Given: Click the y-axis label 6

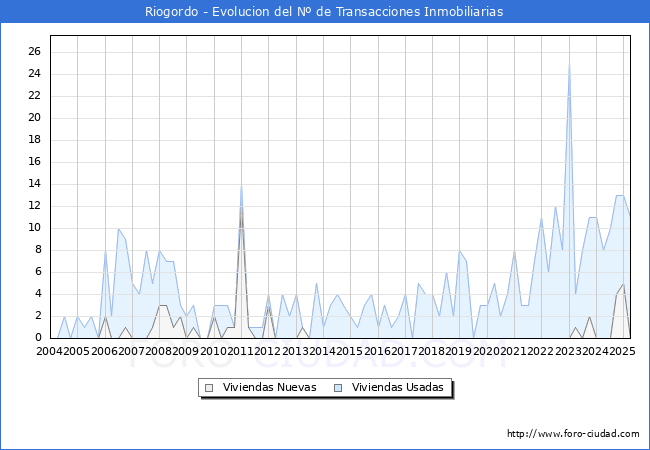Looking at the screenshot, I should coord(38,271).
